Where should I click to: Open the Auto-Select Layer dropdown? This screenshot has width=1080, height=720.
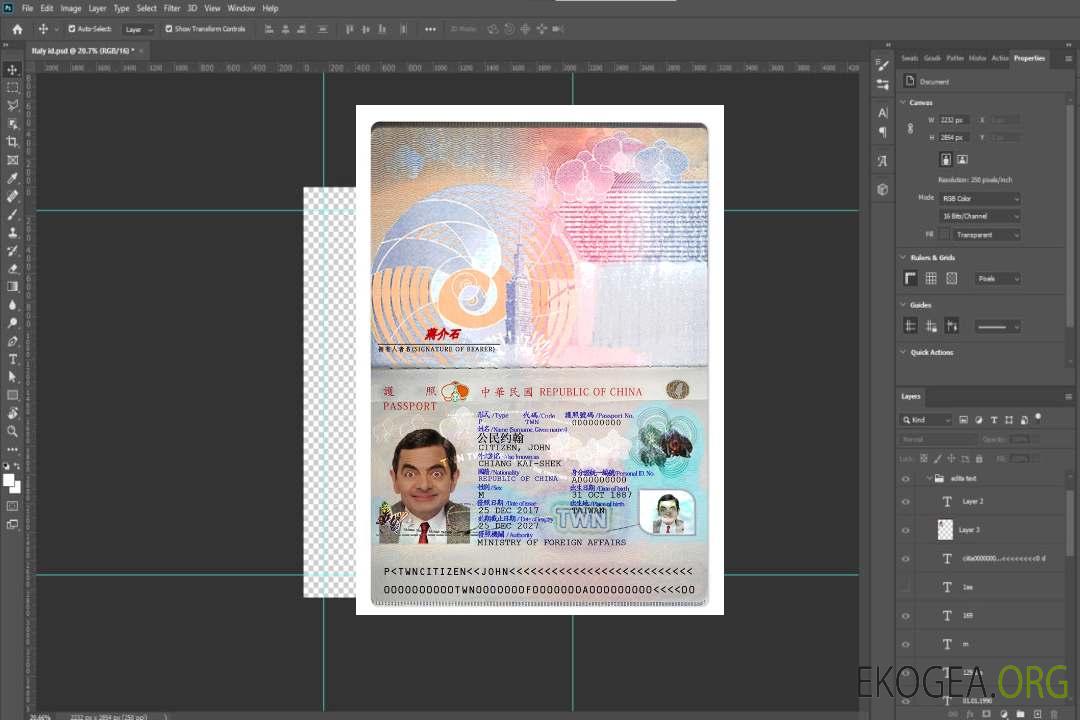(x=138, y=29)
